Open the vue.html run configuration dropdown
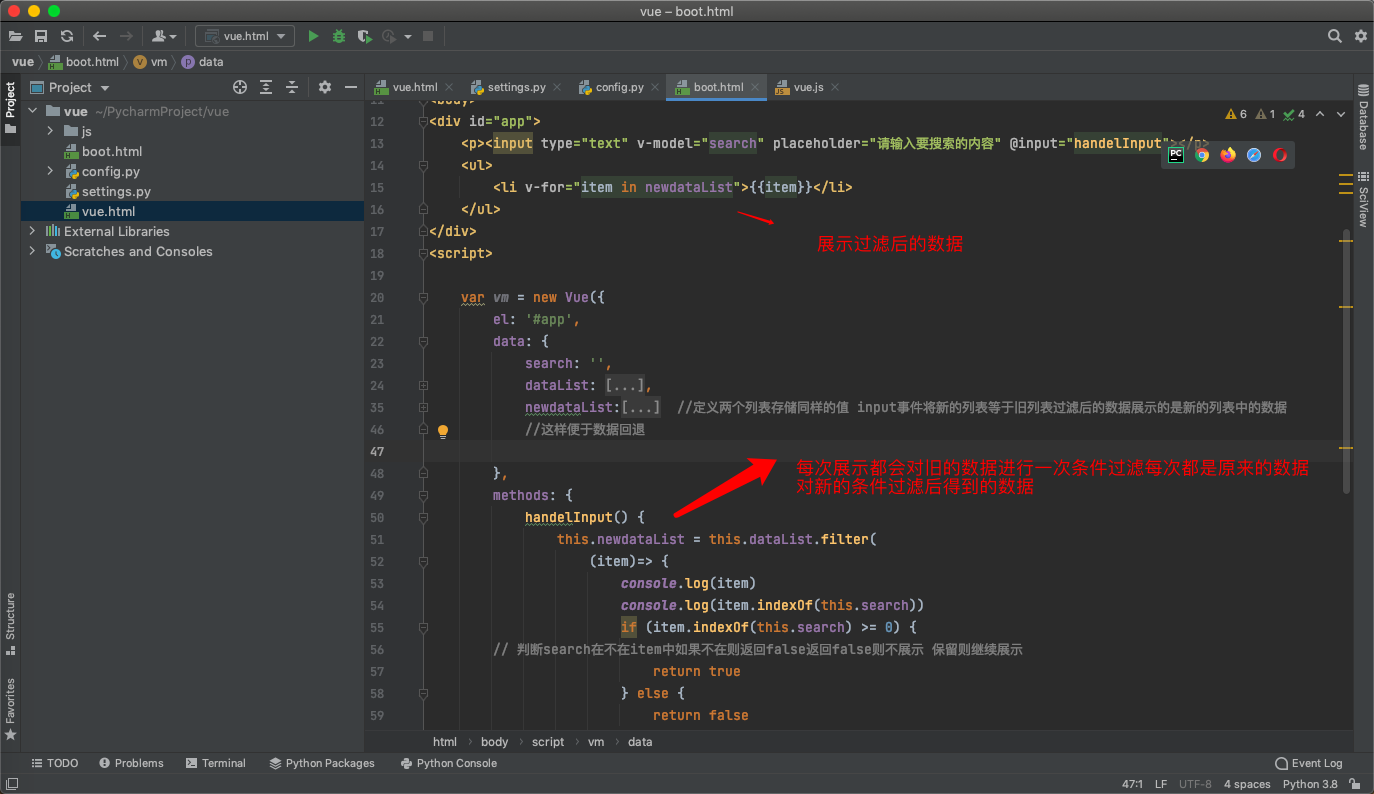The image size is (1374, 794). pos(245,36)
